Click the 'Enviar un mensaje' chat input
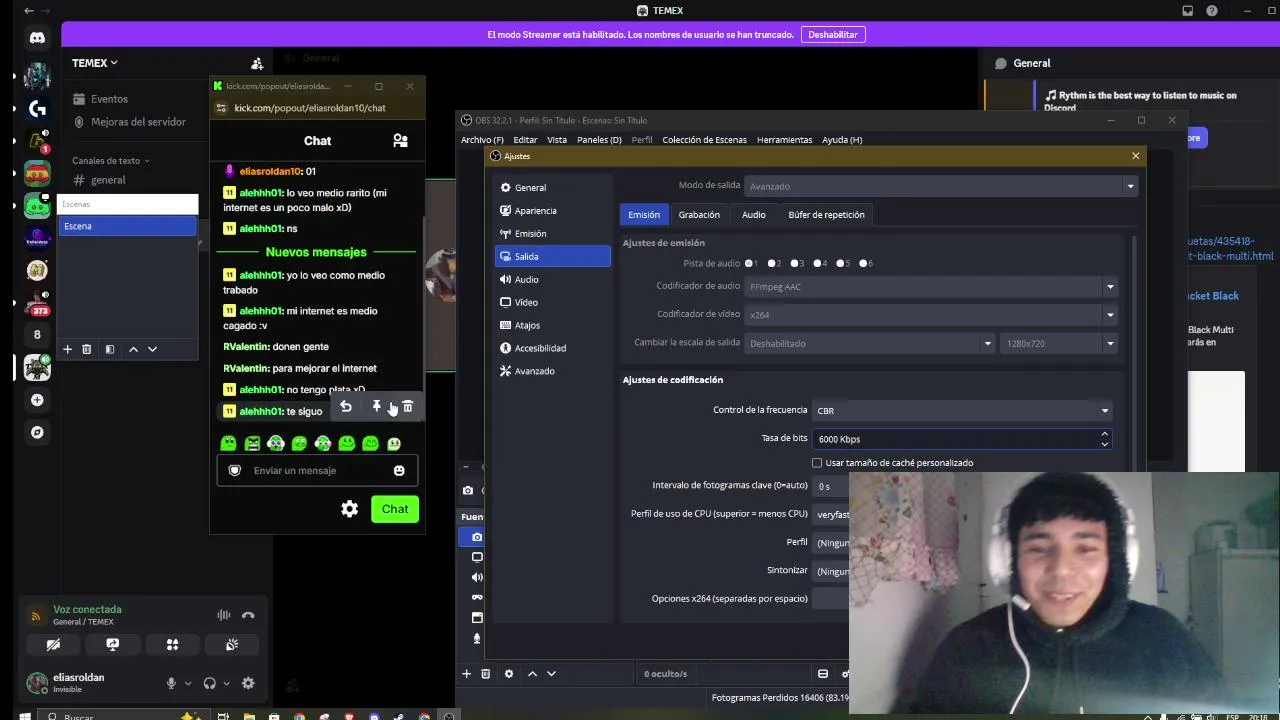Image resolution: width=1280 pixels, height=720 pixels. coord(316,470)
